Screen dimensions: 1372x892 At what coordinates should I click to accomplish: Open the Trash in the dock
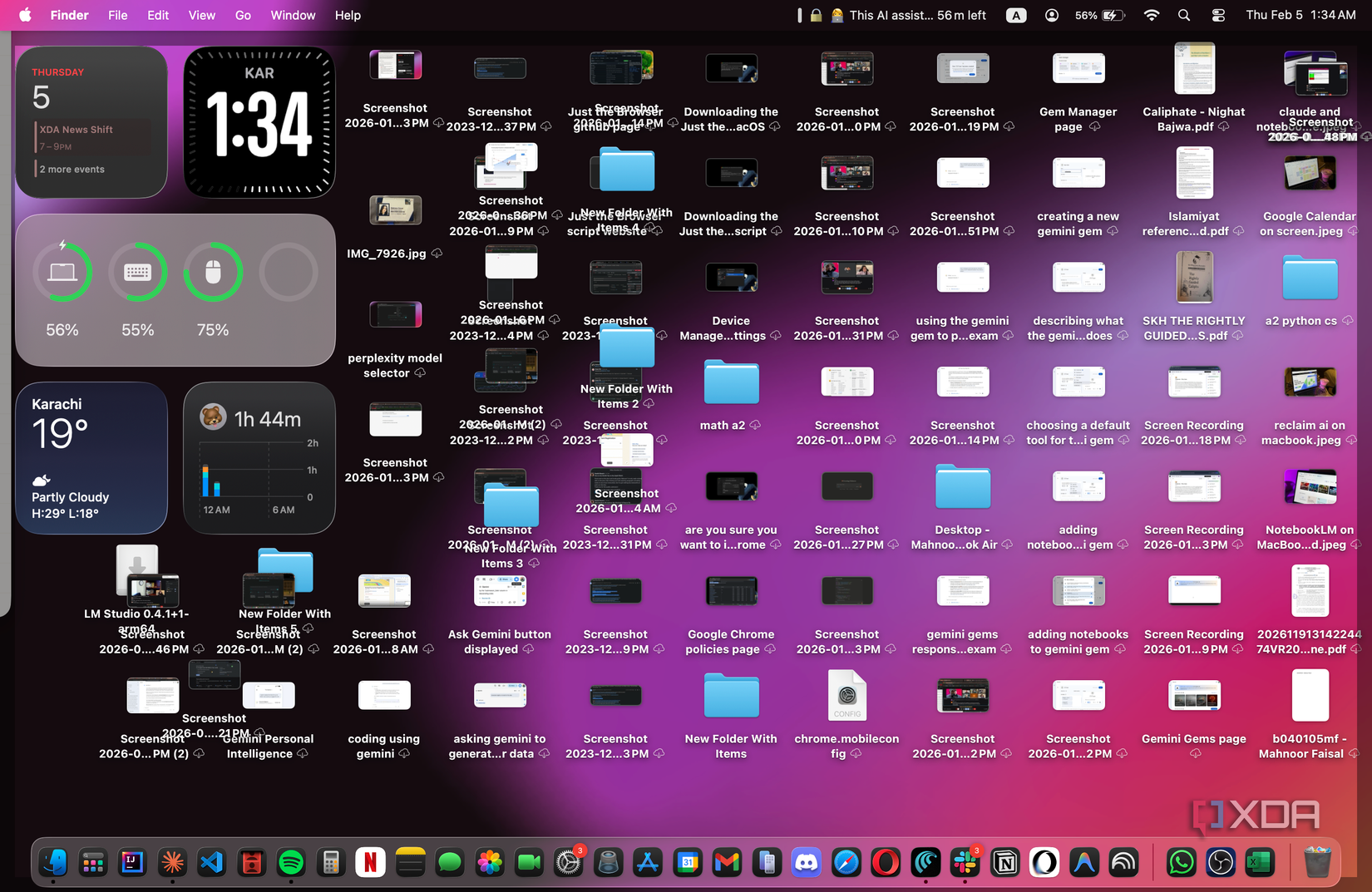tap(1317, 863)
